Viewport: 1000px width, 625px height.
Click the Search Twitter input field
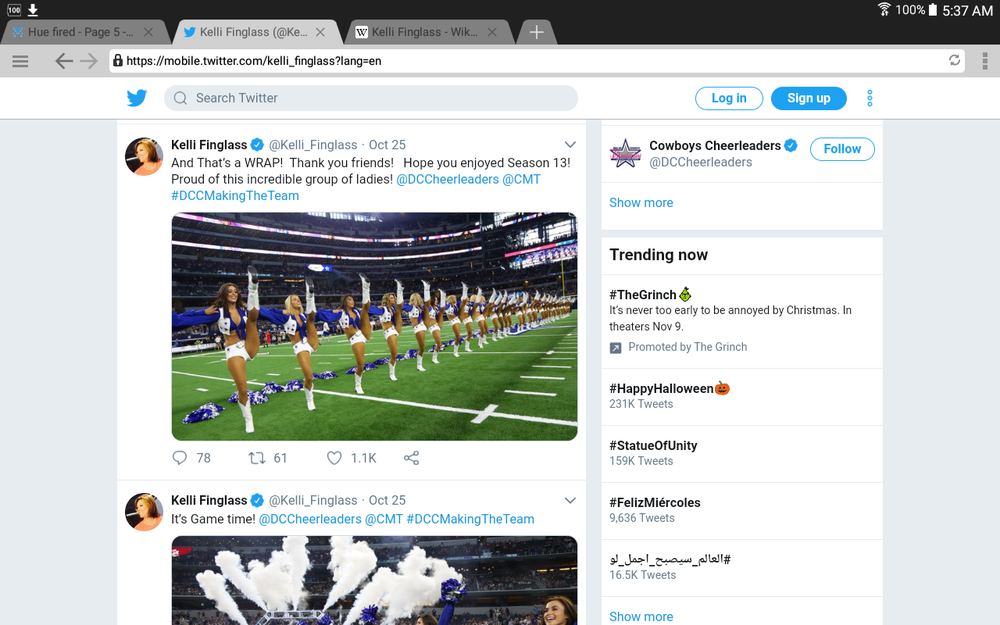coord(371,98)
